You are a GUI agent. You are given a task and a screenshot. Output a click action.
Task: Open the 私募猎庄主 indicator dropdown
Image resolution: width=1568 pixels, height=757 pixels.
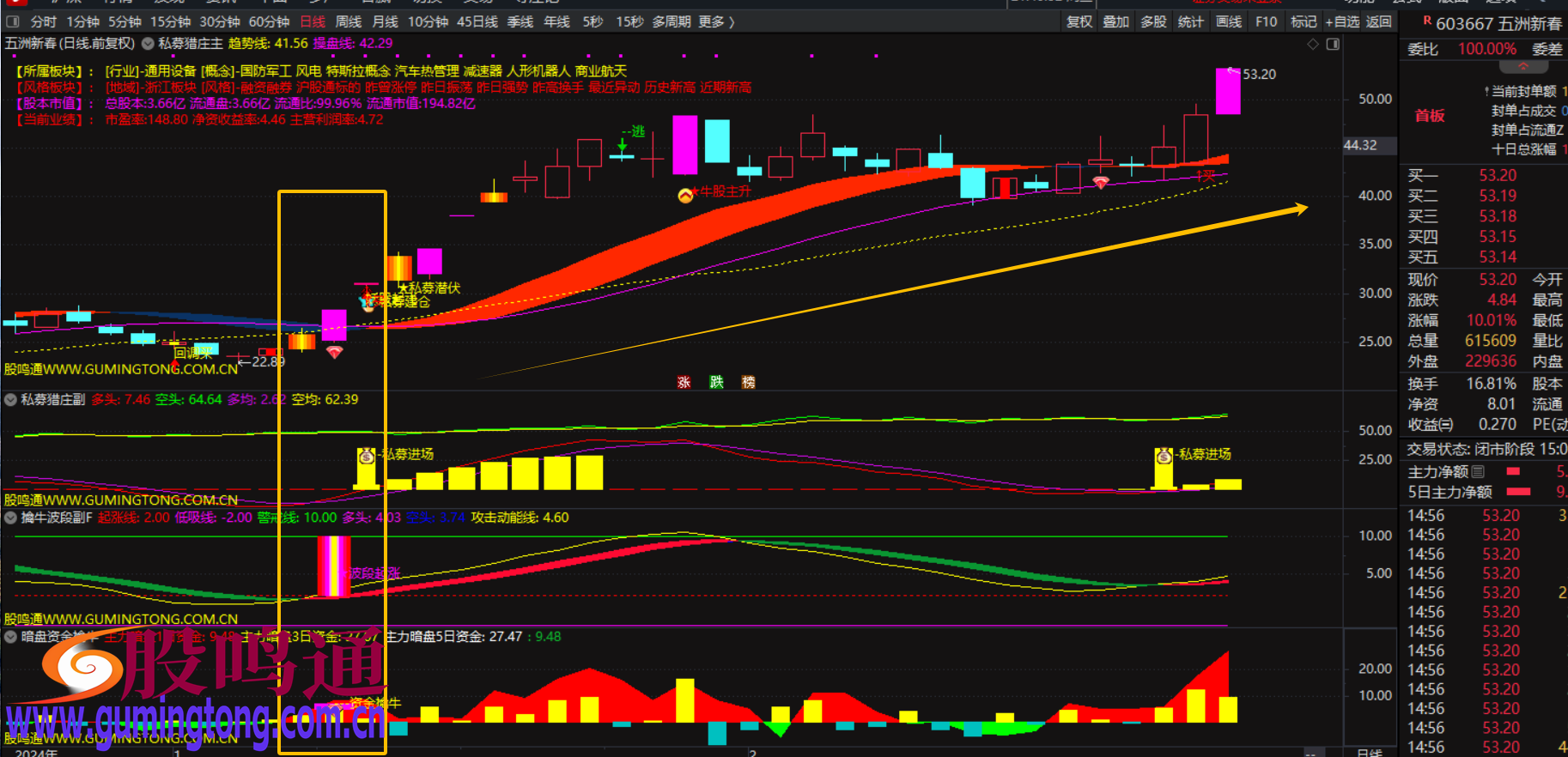coord(149,44)
